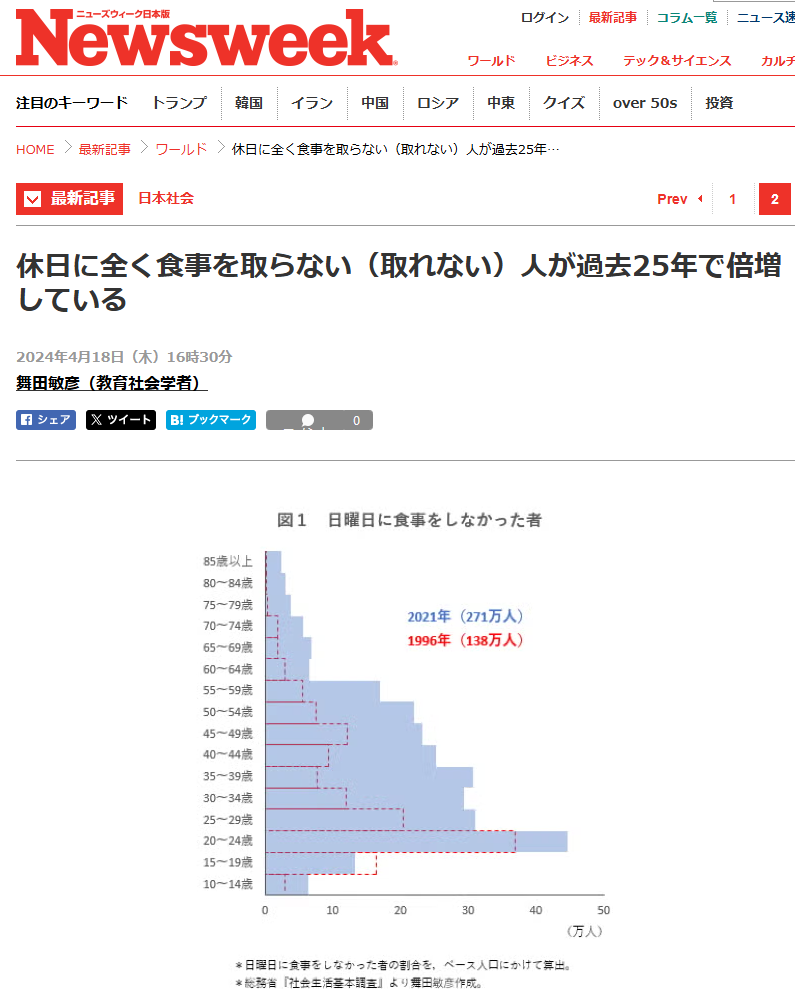Select page 2 in the pagination
795x989 pixels.
pos(774,199)
